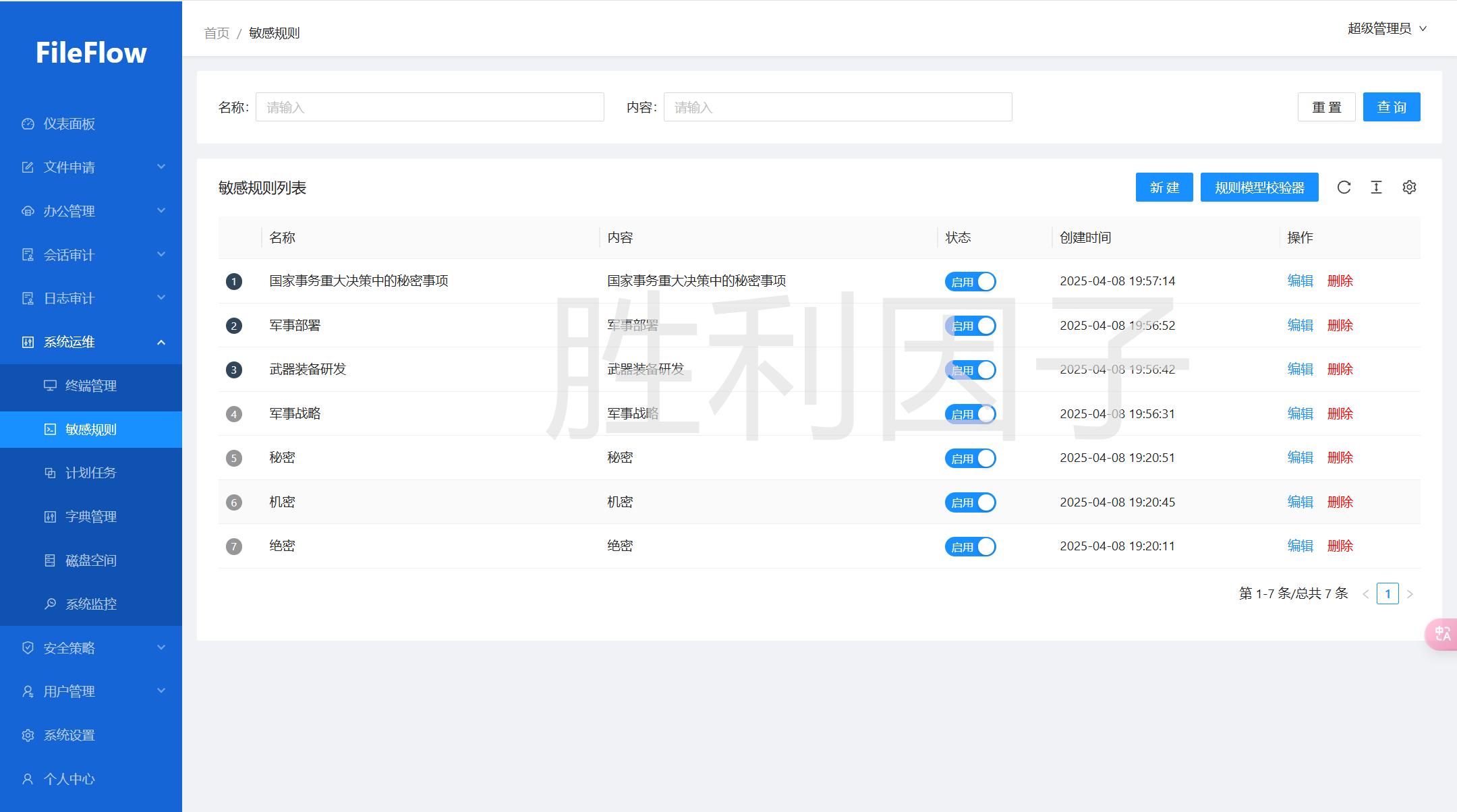Screen dimensions: 1457x812
Task: Toggle 启用 switch for 军事部署 rule
Action: [x=970, y=326]
